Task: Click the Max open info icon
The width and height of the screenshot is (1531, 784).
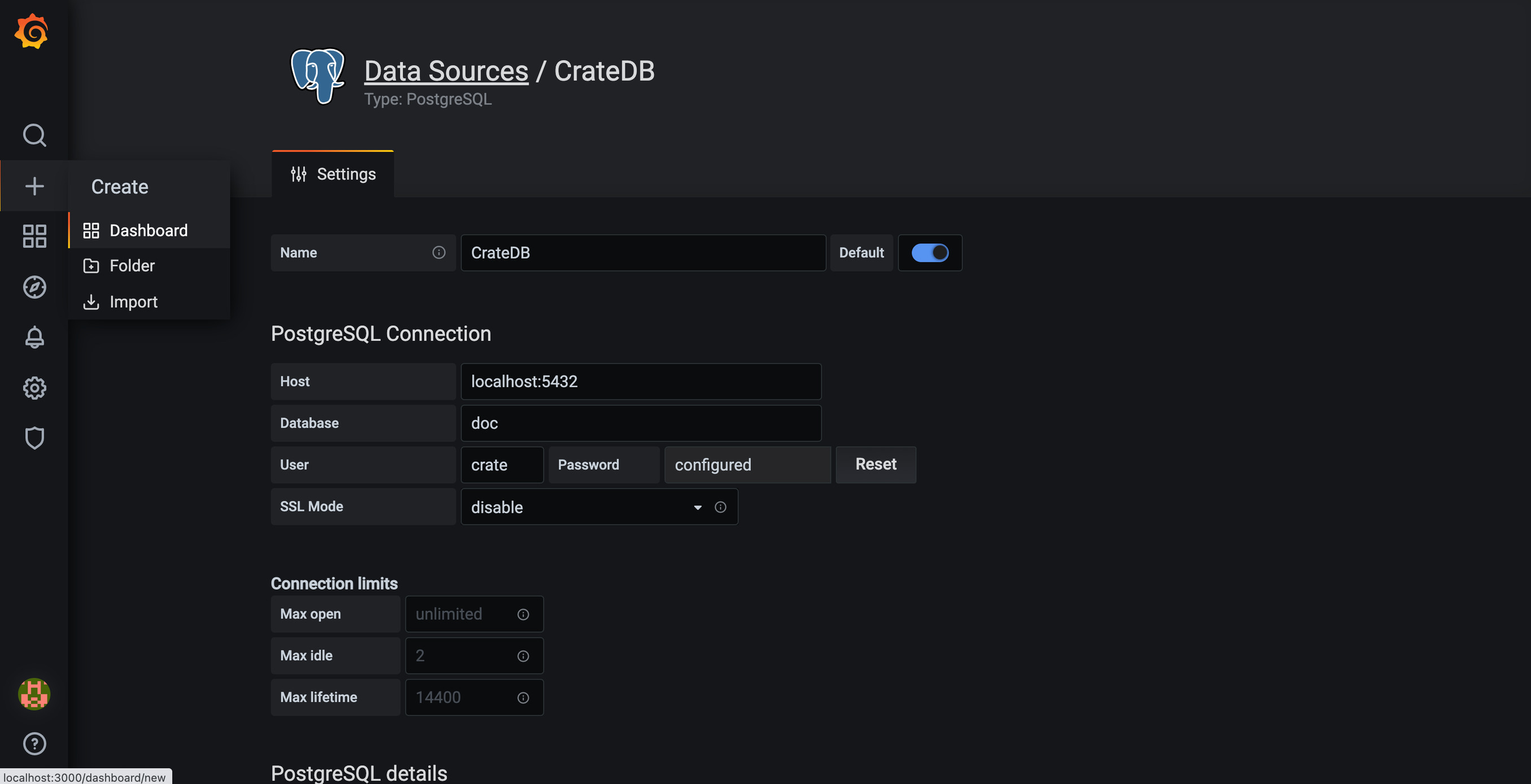Action: tap(523, 614)
